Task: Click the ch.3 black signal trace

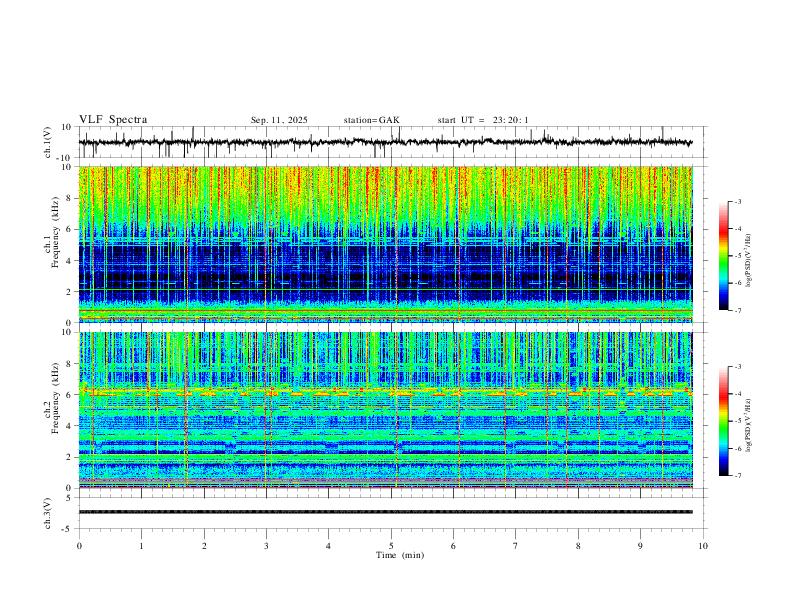Action: coord(386,512)
